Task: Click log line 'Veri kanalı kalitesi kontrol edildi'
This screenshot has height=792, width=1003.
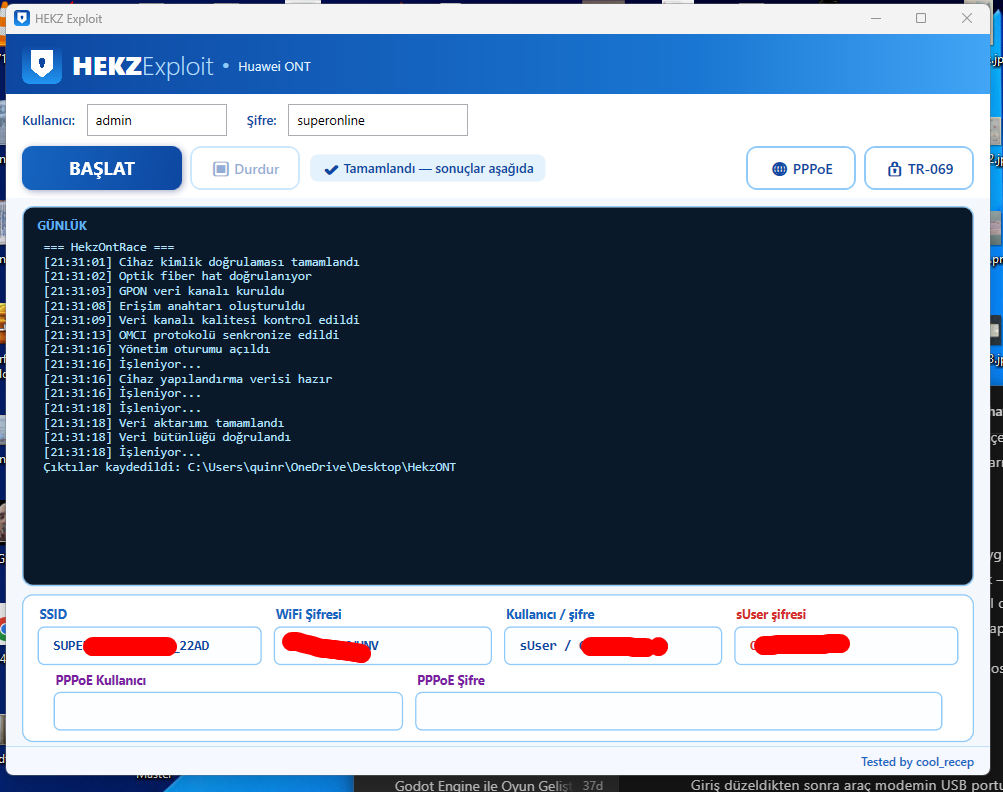Action: (x=201, y=320)
